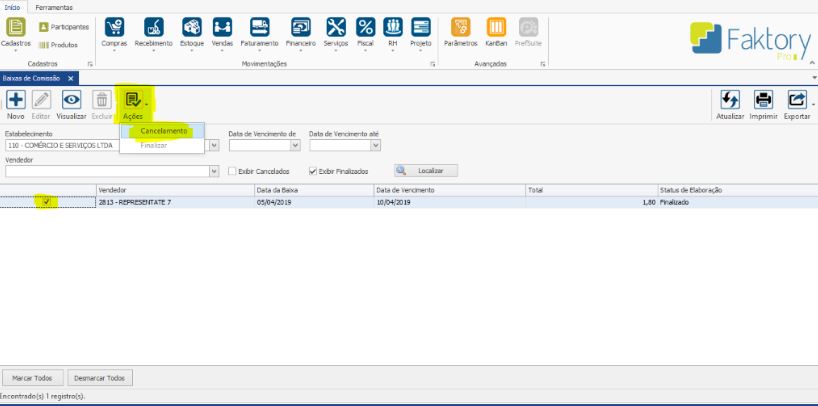
Task: Open Data de Vencimento até date dropdown
Action: pos(376,145)
